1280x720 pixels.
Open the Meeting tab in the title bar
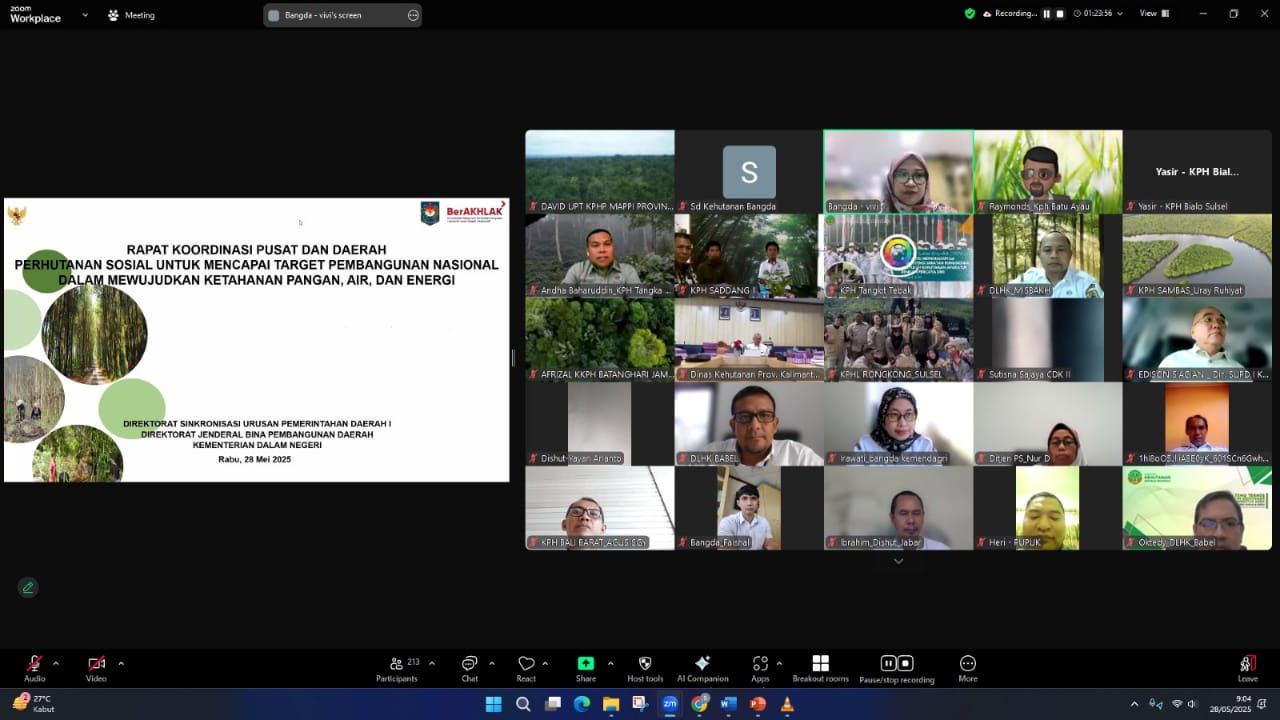(x=131, y=15)
